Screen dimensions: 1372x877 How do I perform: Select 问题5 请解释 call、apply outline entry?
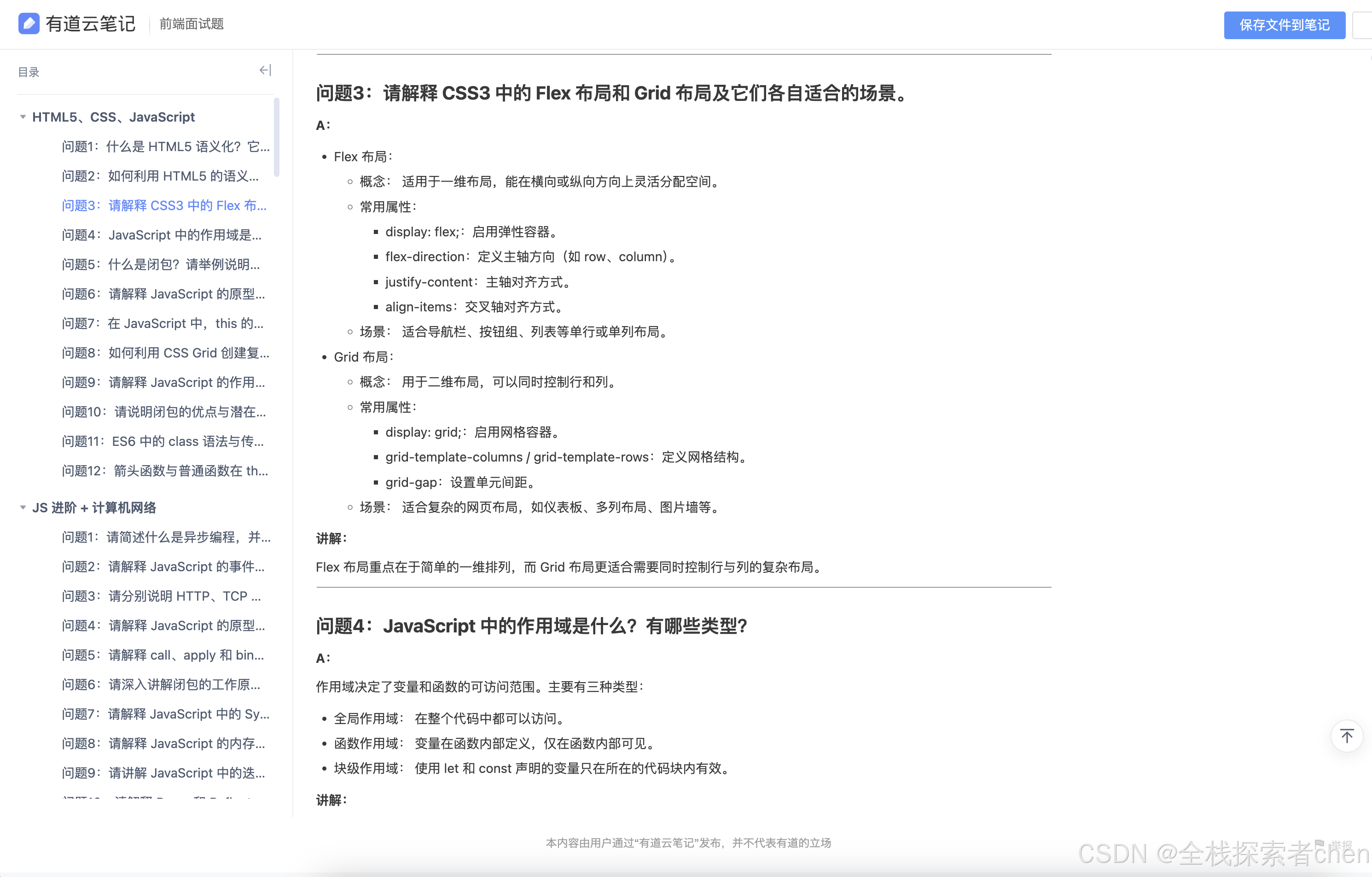coord(163,655)
